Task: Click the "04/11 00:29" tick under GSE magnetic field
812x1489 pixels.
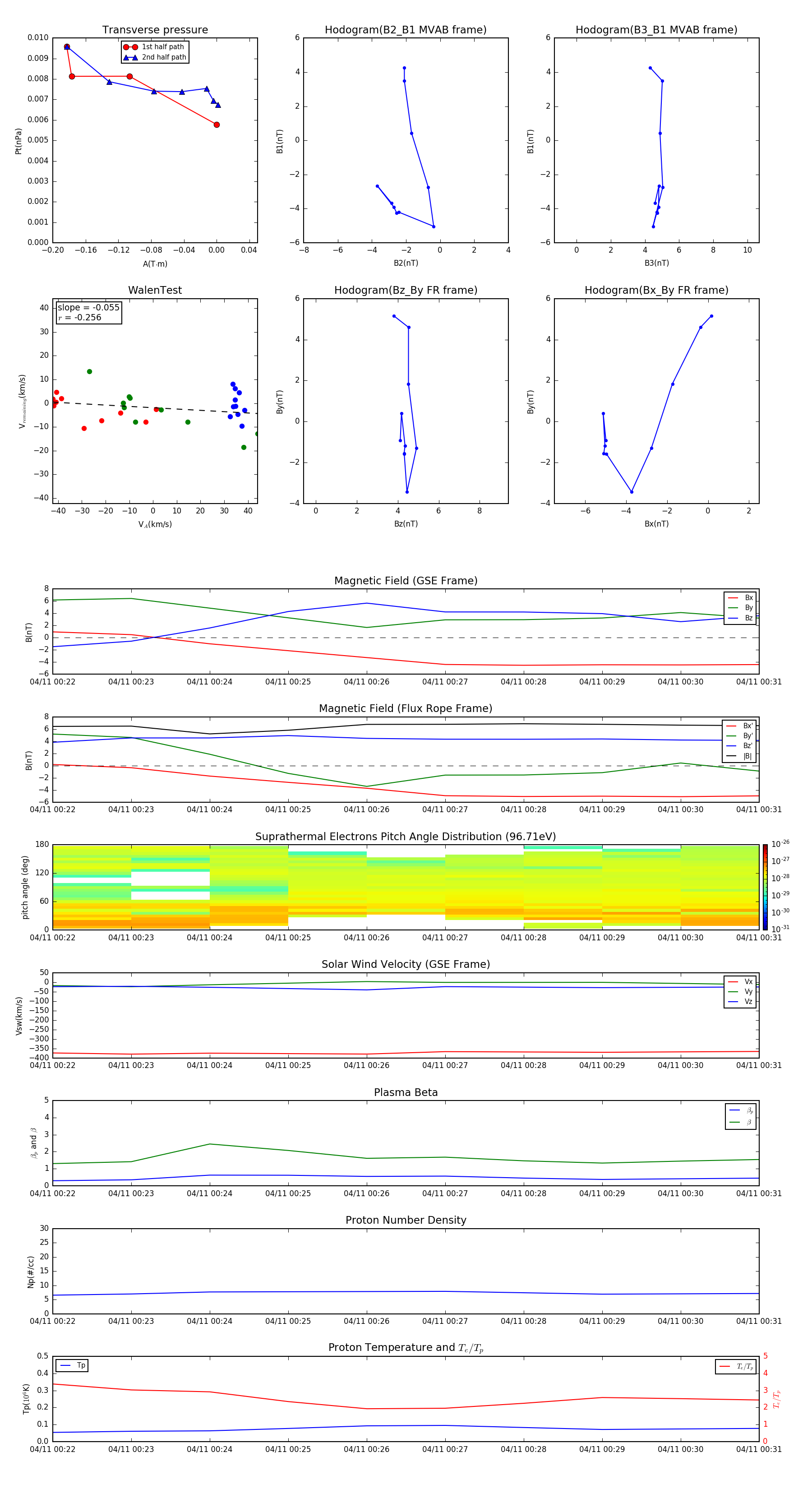Action: [602, 682]
